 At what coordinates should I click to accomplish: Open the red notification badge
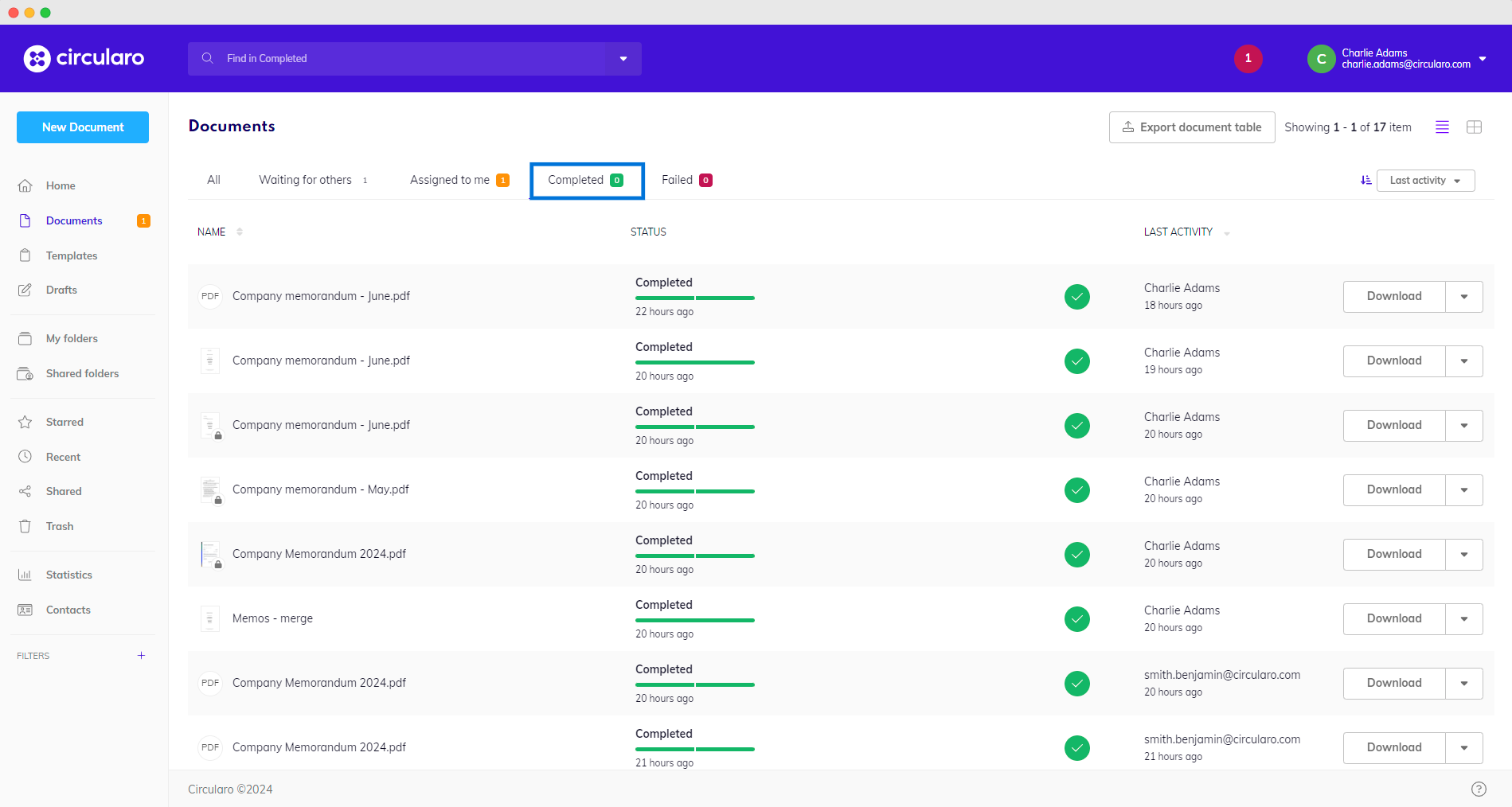[x=1248, y=58]
